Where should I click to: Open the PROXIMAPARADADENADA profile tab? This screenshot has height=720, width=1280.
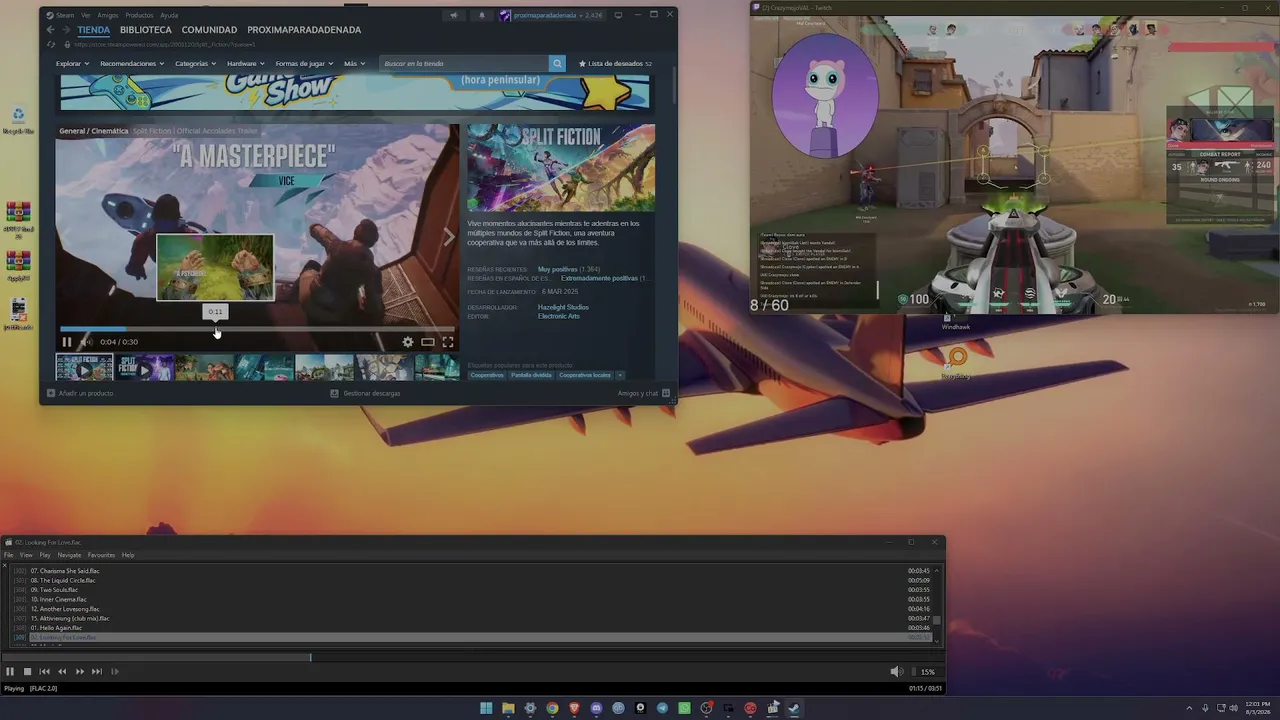tap(304, 30)
